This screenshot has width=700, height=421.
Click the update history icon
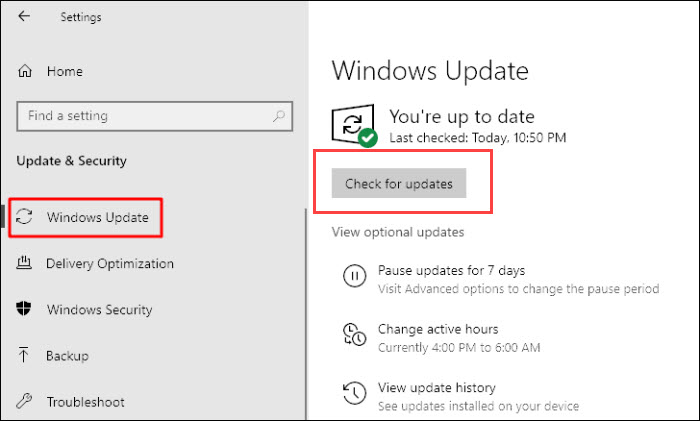[354, 392]
